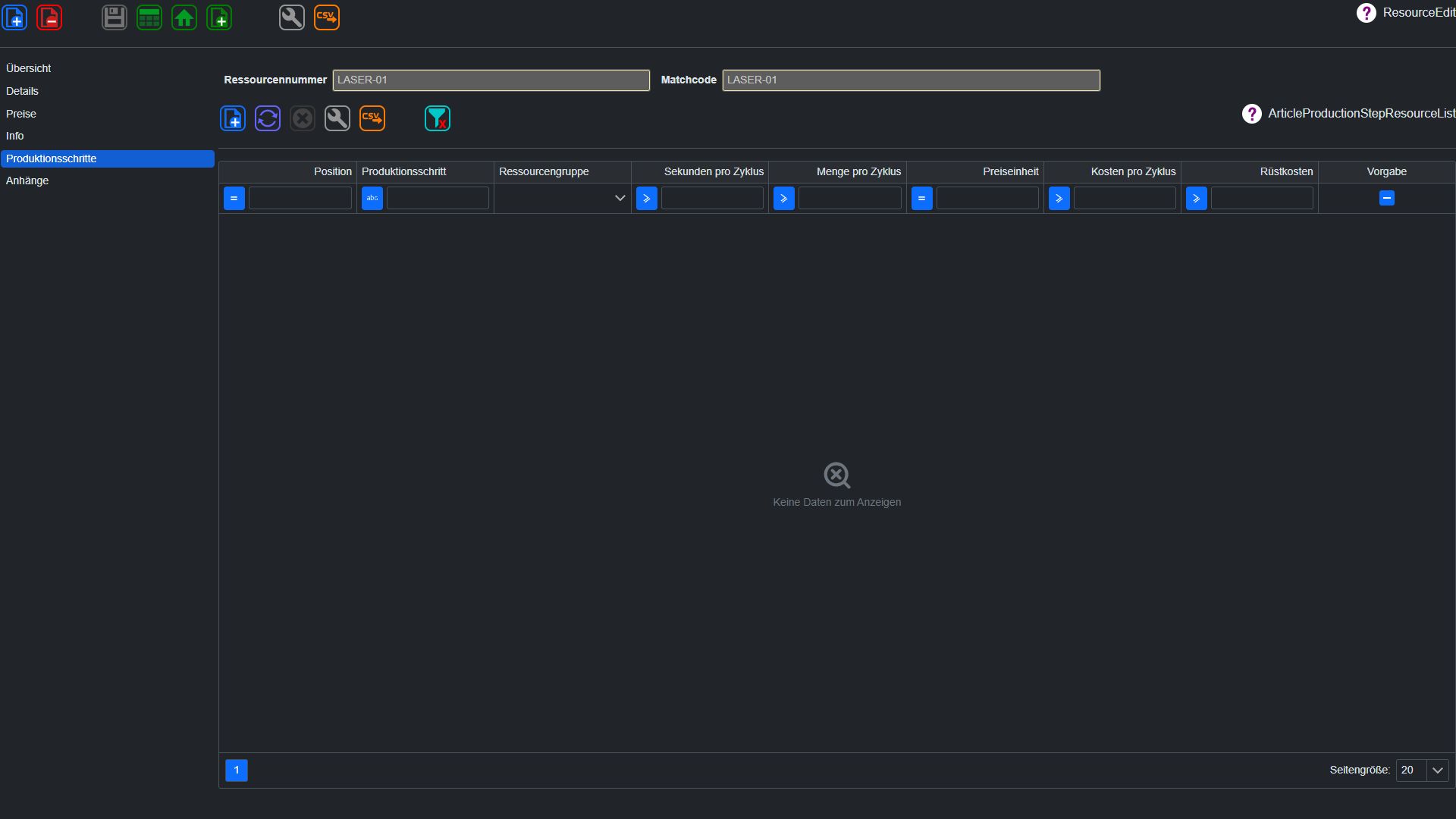Image resolution: width=1456 pixels, height=819 pixels.
Task: Go to page 1 of the list
Action: (237, 770)
